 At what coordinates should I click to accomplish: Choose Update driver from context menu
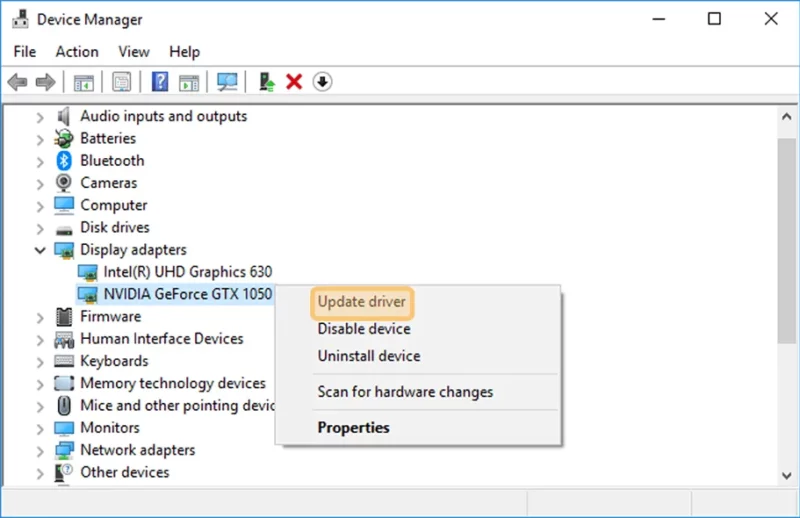[x=362, y=302]
